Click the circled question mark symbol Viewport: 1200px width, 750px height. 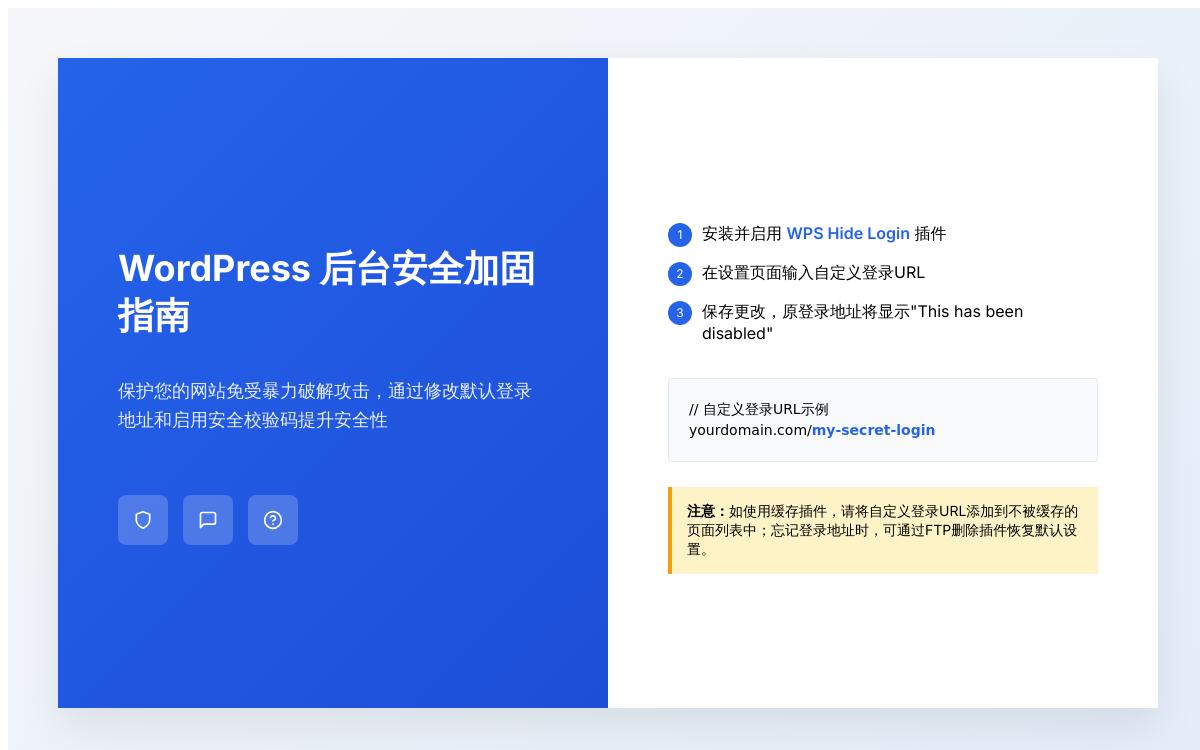point(273,520)
